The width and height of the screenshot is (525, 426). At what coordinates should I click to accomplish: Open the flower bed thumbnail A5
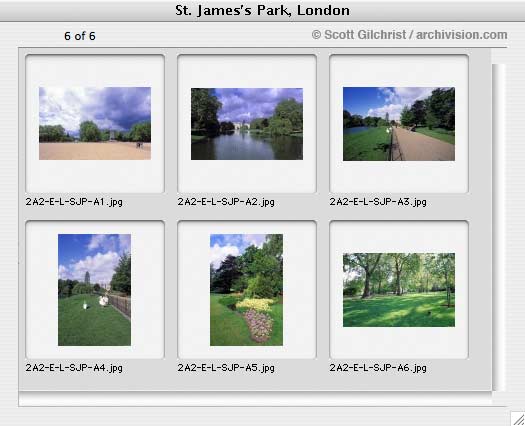246,290
